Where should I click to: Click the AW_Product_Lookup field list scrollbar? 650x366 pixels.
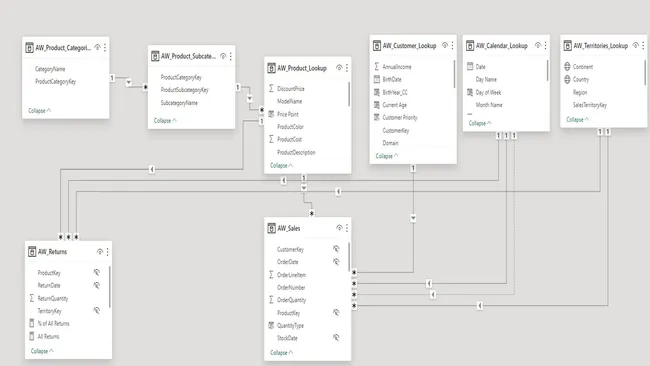point(349,94)
